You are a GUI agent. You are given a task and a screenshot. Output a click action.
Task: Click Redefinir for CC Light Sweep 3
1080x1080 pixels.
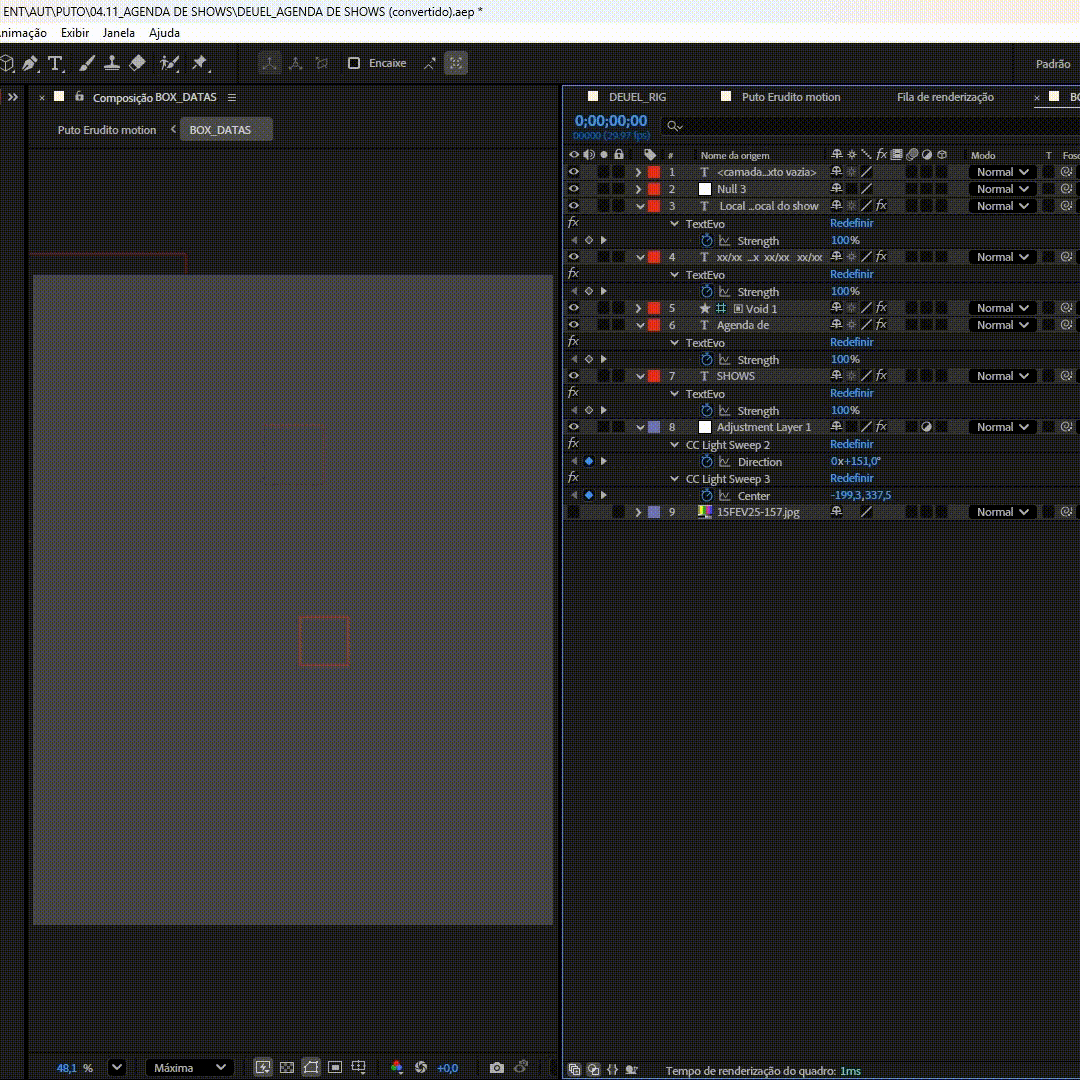click(x=851, y=478)
